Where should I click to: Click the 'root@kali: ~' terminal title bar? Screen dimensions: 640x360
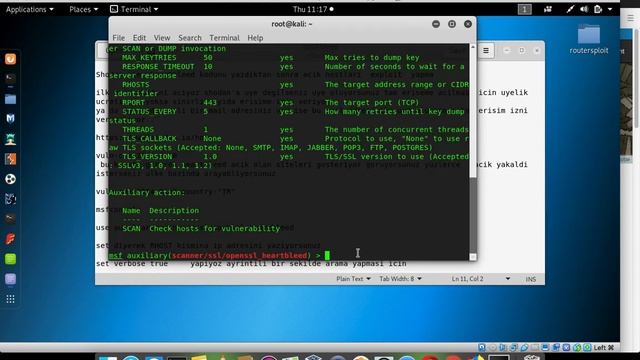pos(292,24)
